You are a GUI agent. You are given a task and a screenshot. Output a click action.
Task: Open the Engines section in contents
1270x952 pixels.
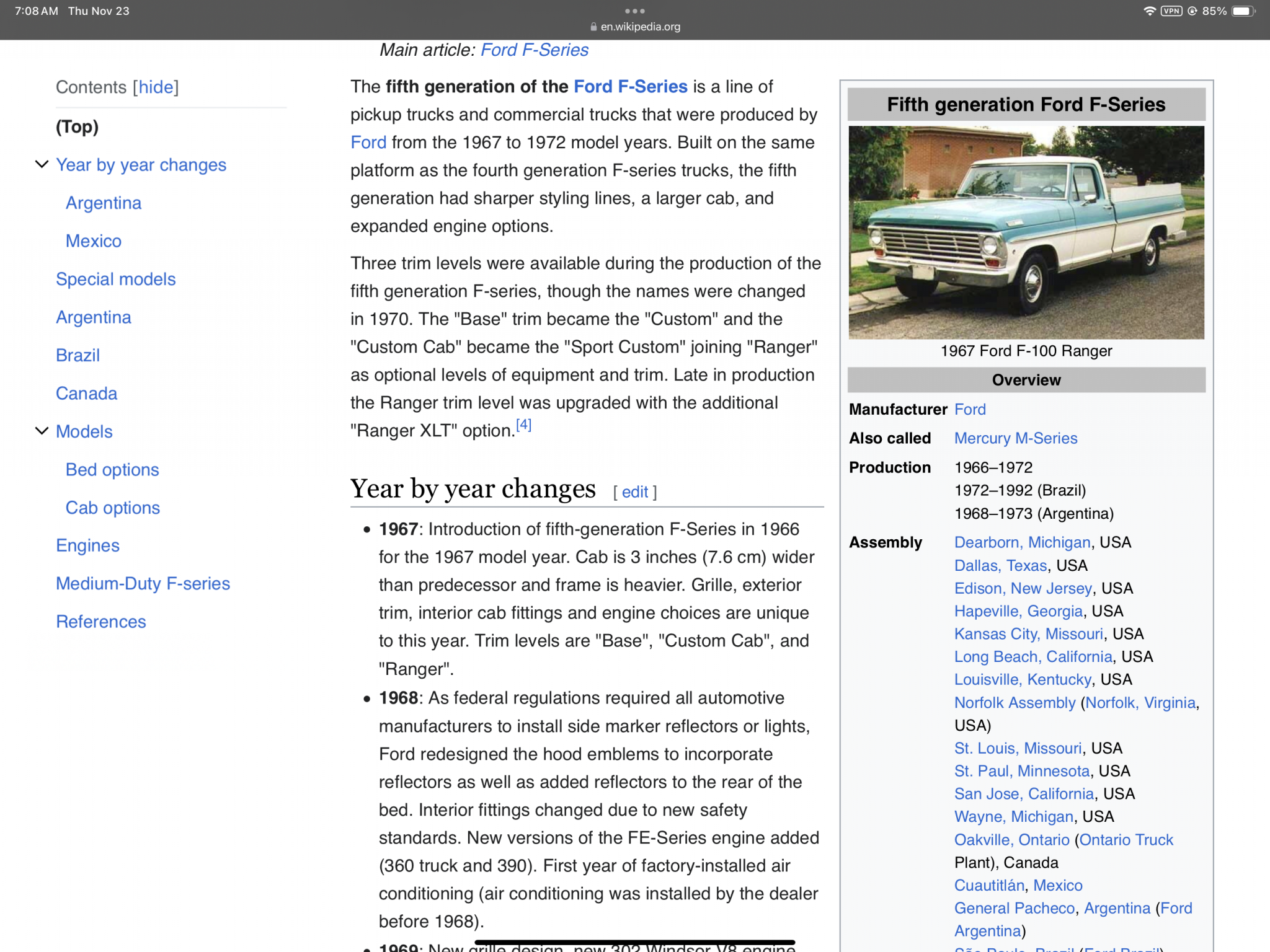pos(87,545)
